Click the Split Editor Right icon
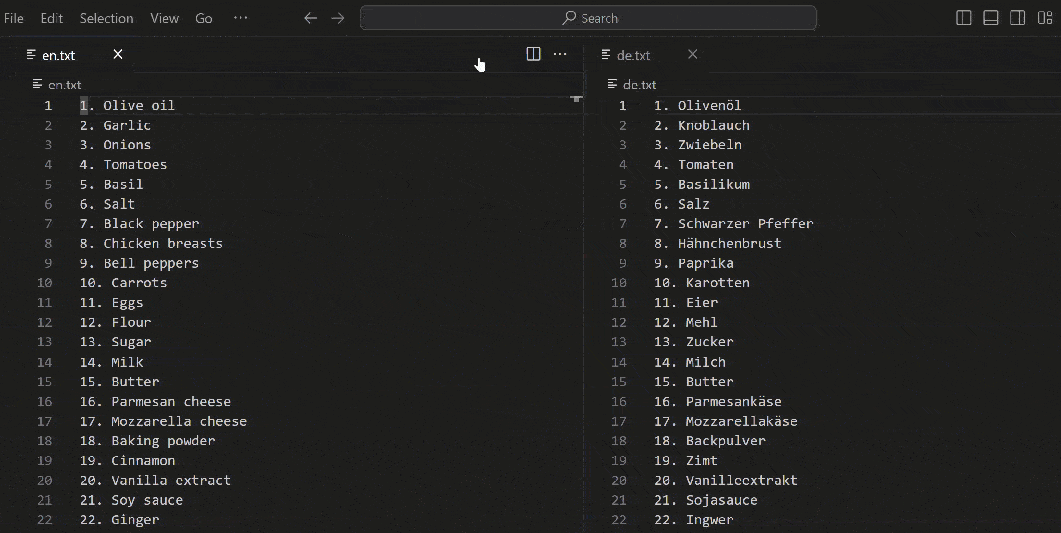Image resolution: width=1061 pixels, height=533 pixels. coord(533,54)
